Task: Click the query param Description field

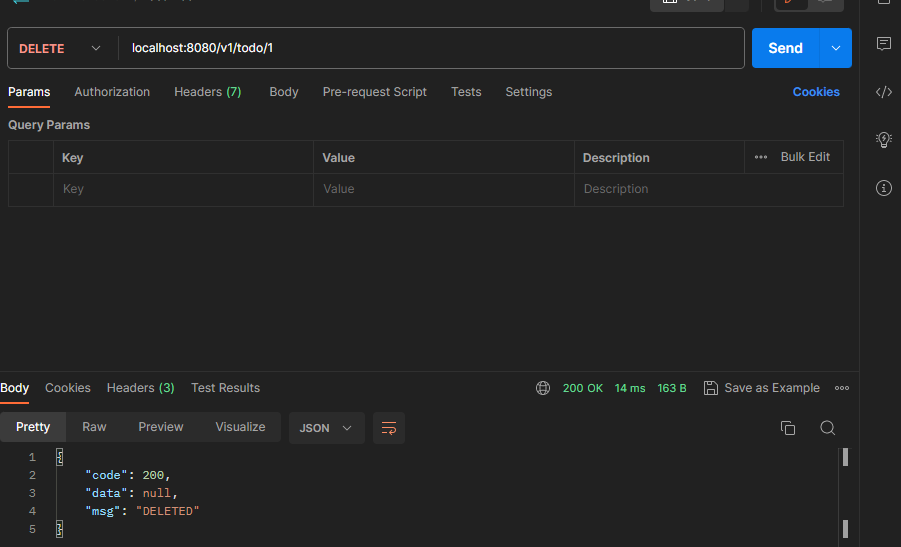Action: tap(709, 190)
